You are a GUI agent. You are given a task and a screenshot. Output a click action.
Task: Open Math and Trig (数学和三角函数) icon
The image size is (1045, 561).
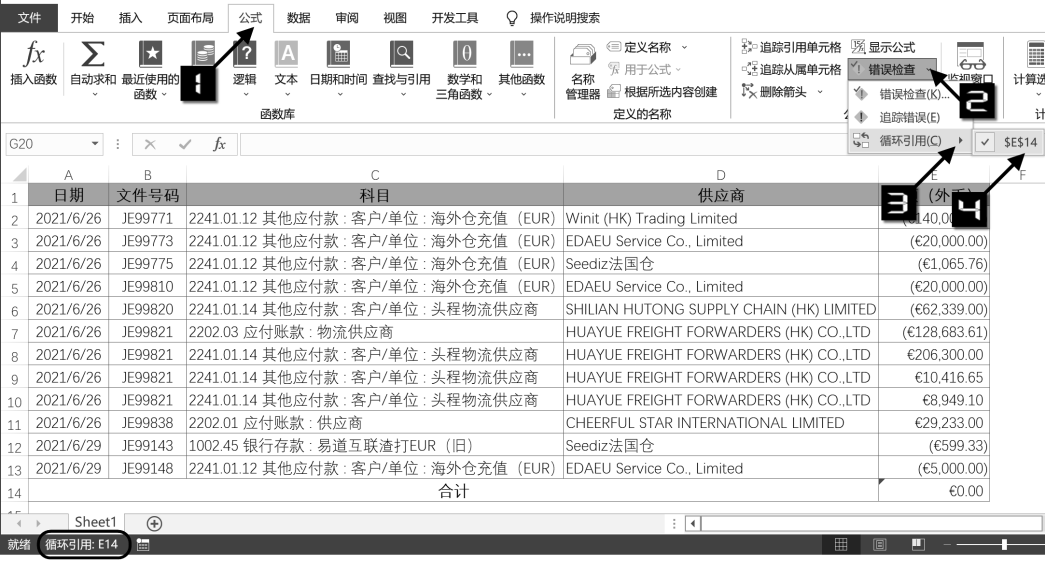point(465,55)
